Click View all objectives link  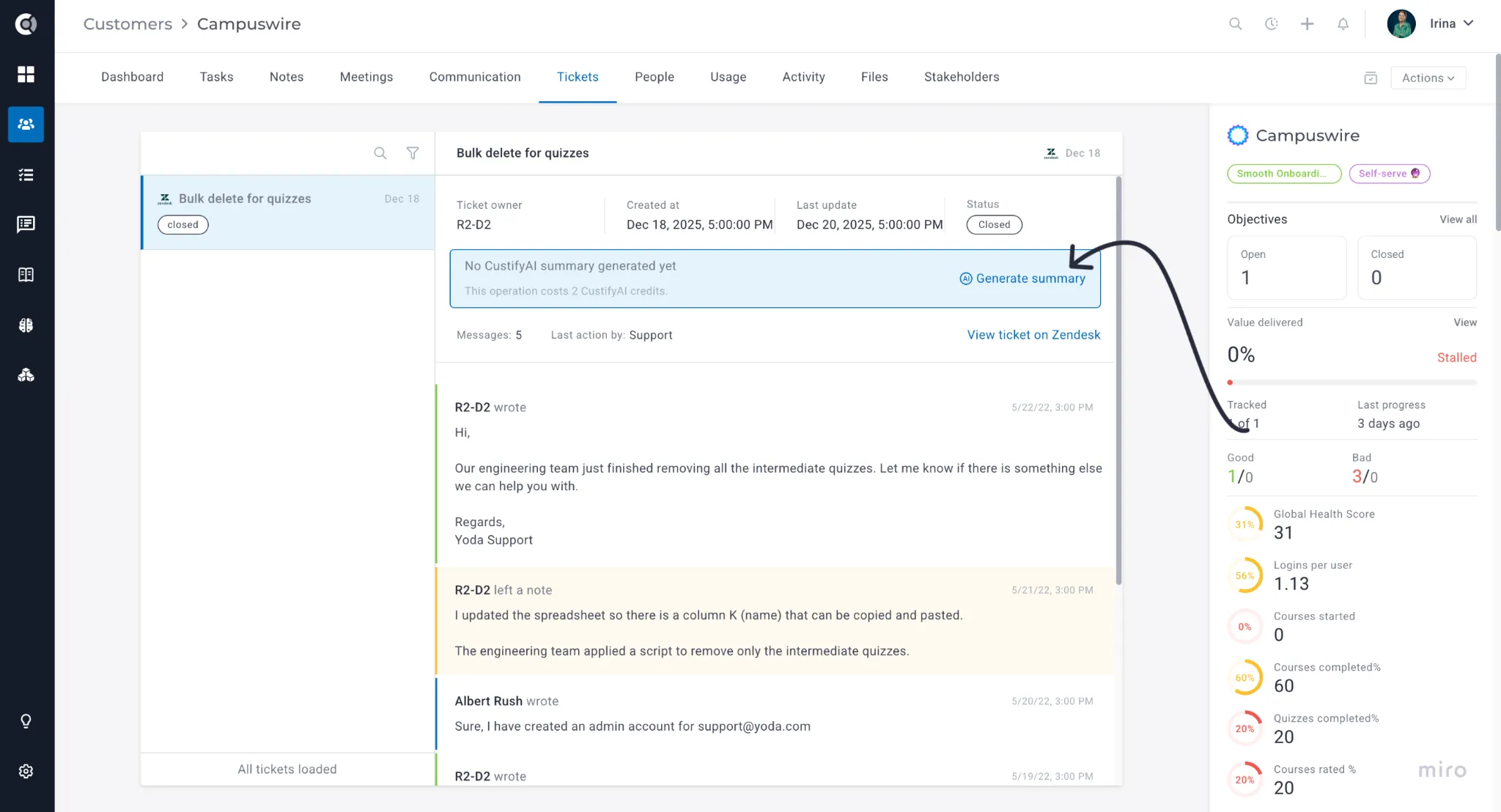pyautogui.click(x=1458, y=219)
